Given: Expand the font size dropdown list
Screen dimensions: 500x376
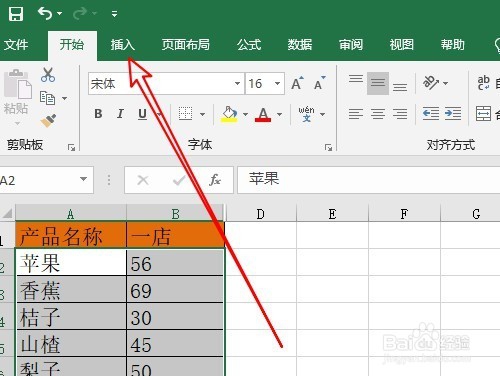Looking at the screenshot, I should pos(277,83).
